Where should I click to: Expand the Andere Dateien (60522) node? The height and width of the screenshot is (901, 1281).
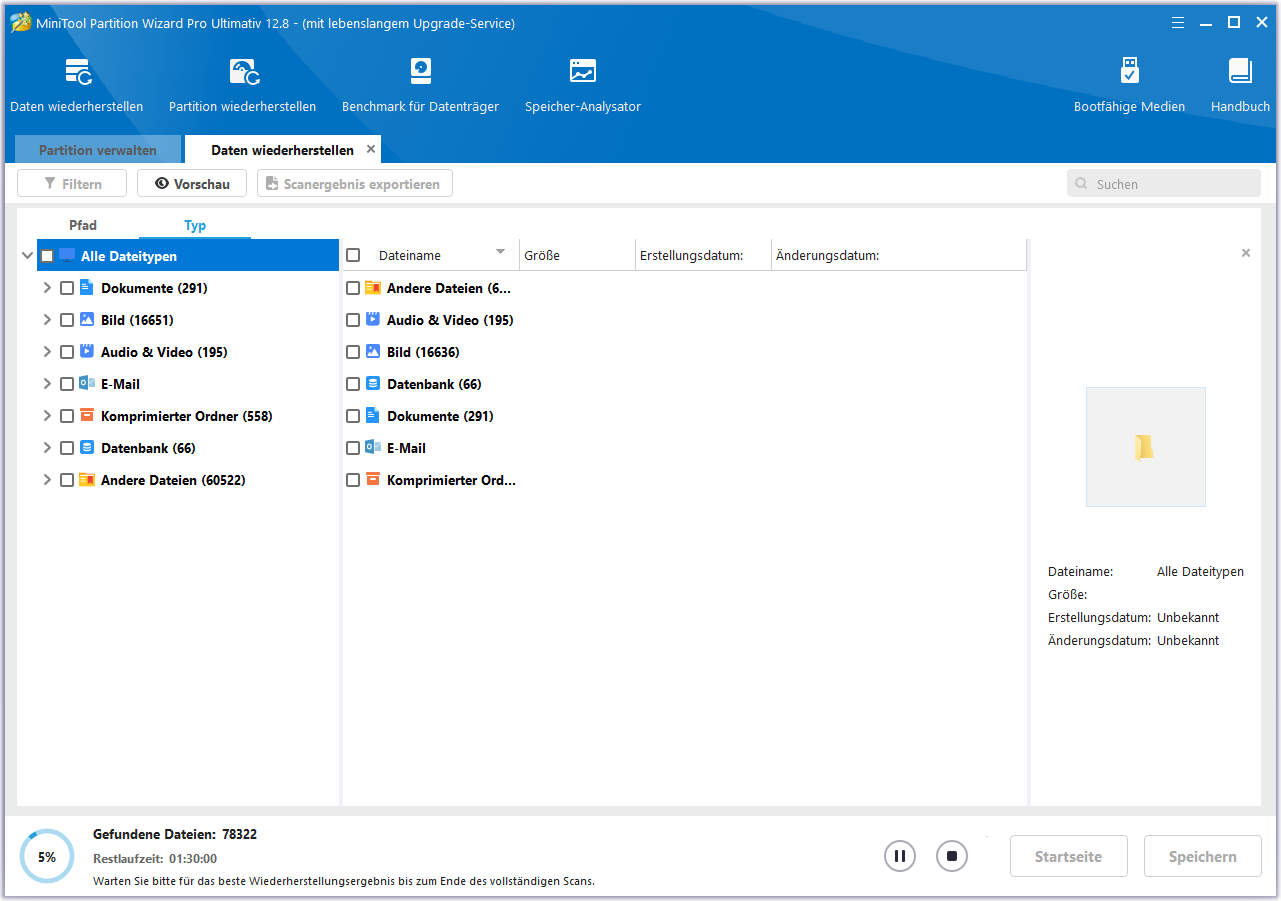tap(47, 480)
